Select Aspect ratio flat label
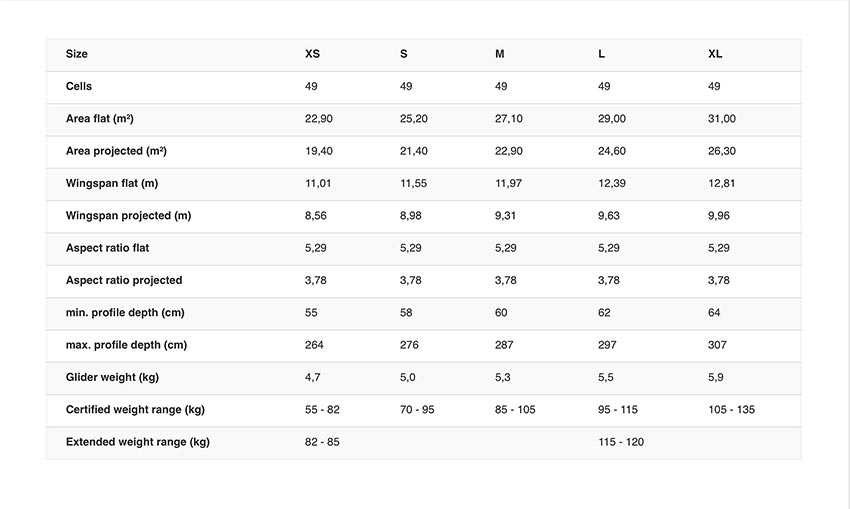The height and width of the screenshot is (509, 850). 107,248
